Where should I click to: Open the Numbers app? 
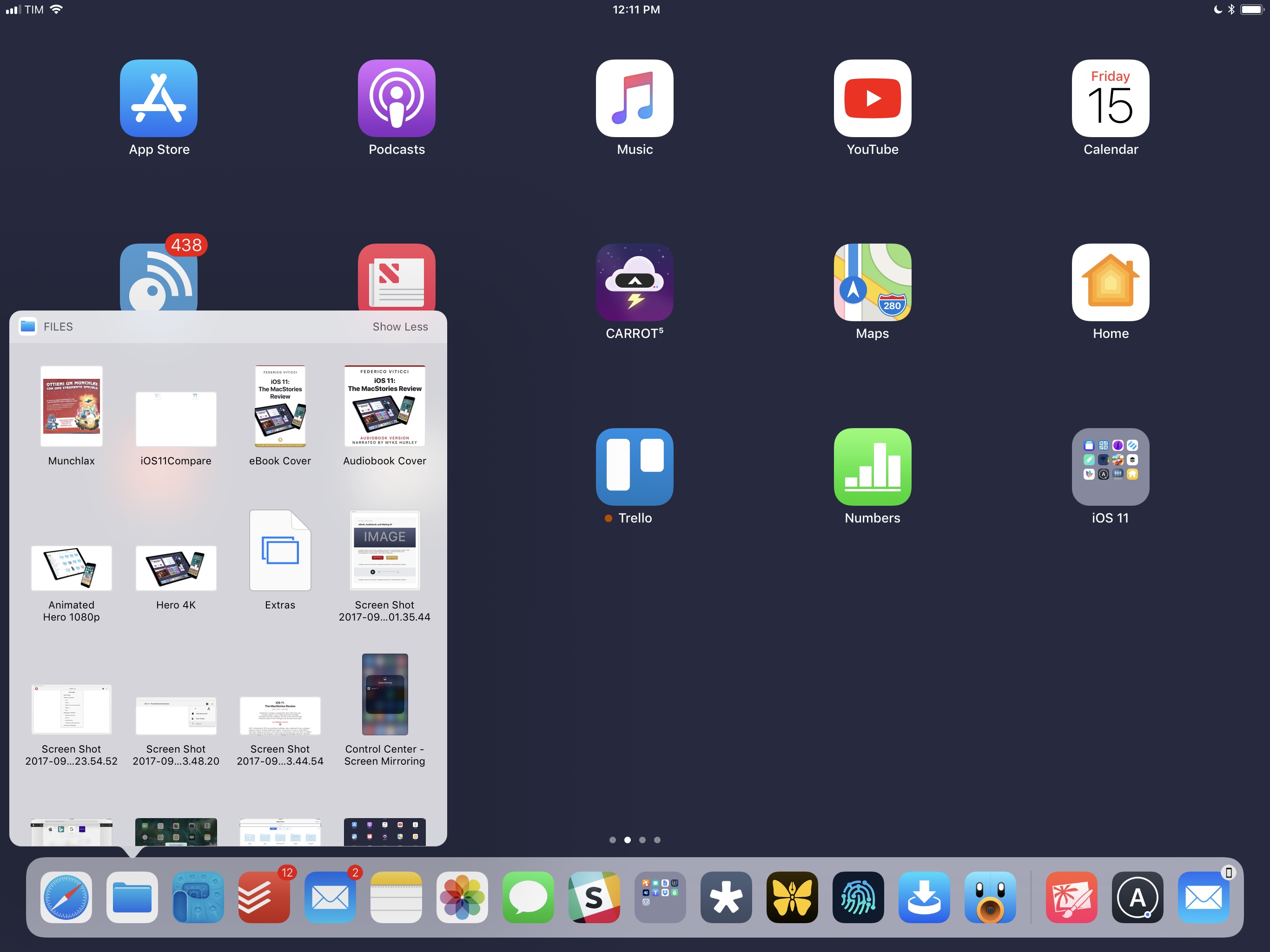(872, 467)
